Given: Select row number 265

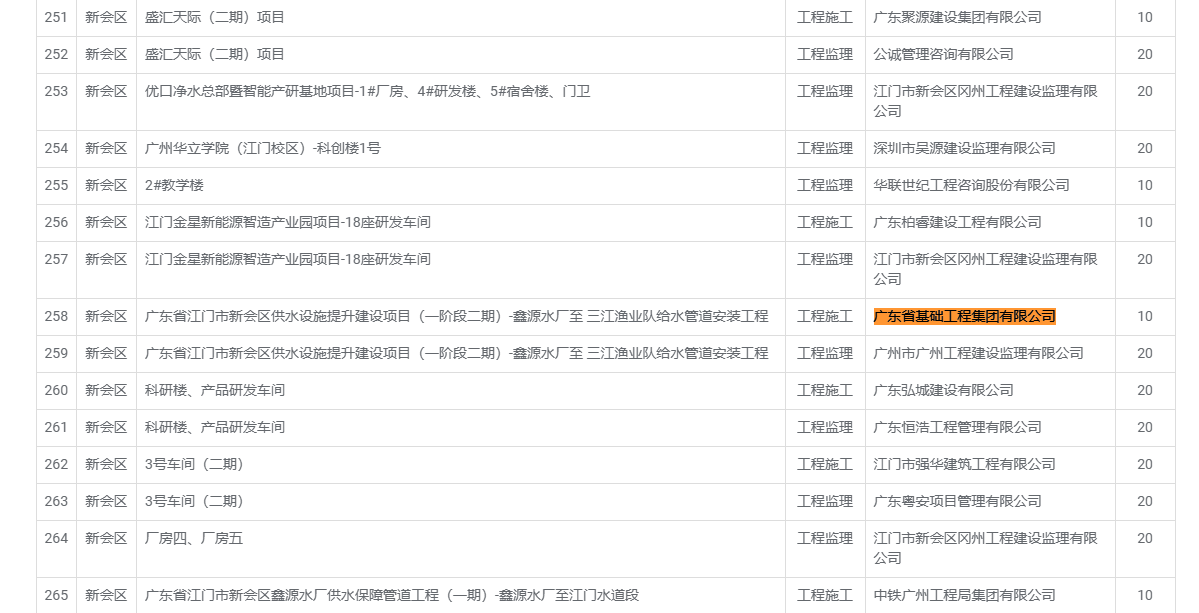Looking at the screenshot, I should click(x=56, y=595).
